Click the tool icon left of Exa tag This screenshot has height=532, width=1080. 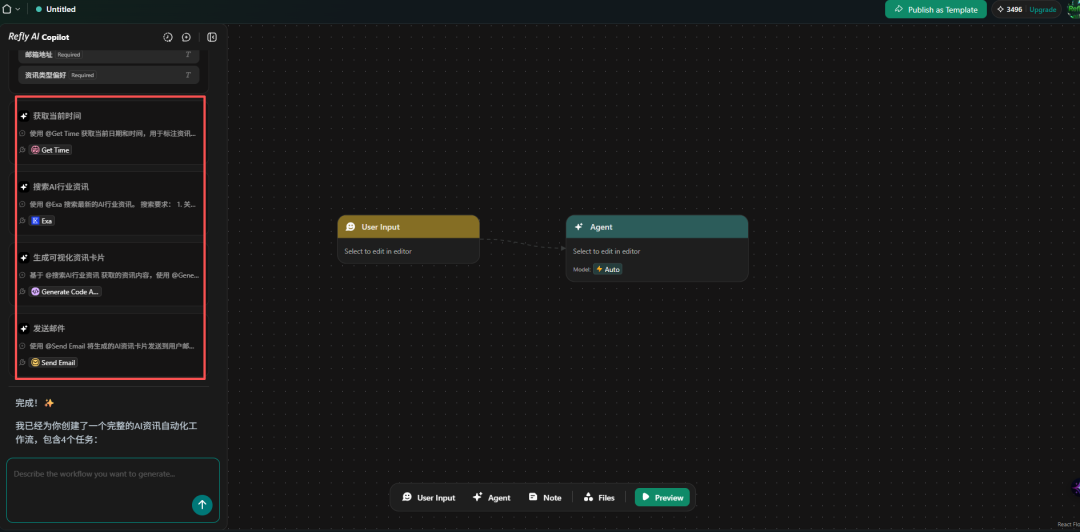(x=23, y=221)
